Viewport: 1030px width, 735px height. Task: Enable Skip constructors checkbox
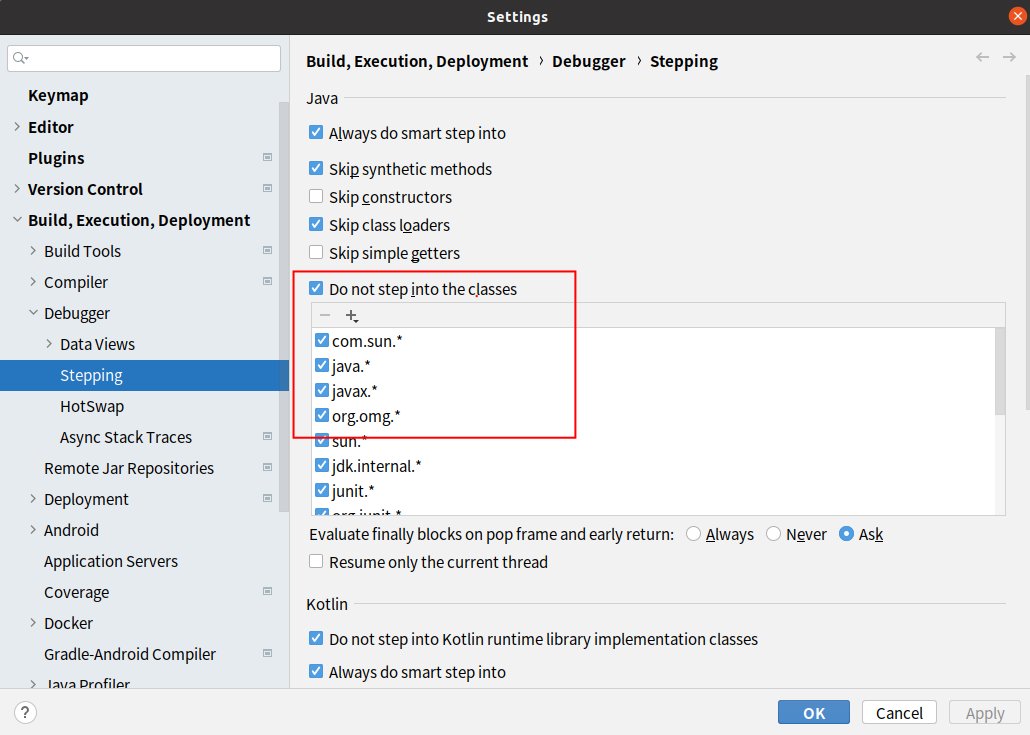point(316,196)
